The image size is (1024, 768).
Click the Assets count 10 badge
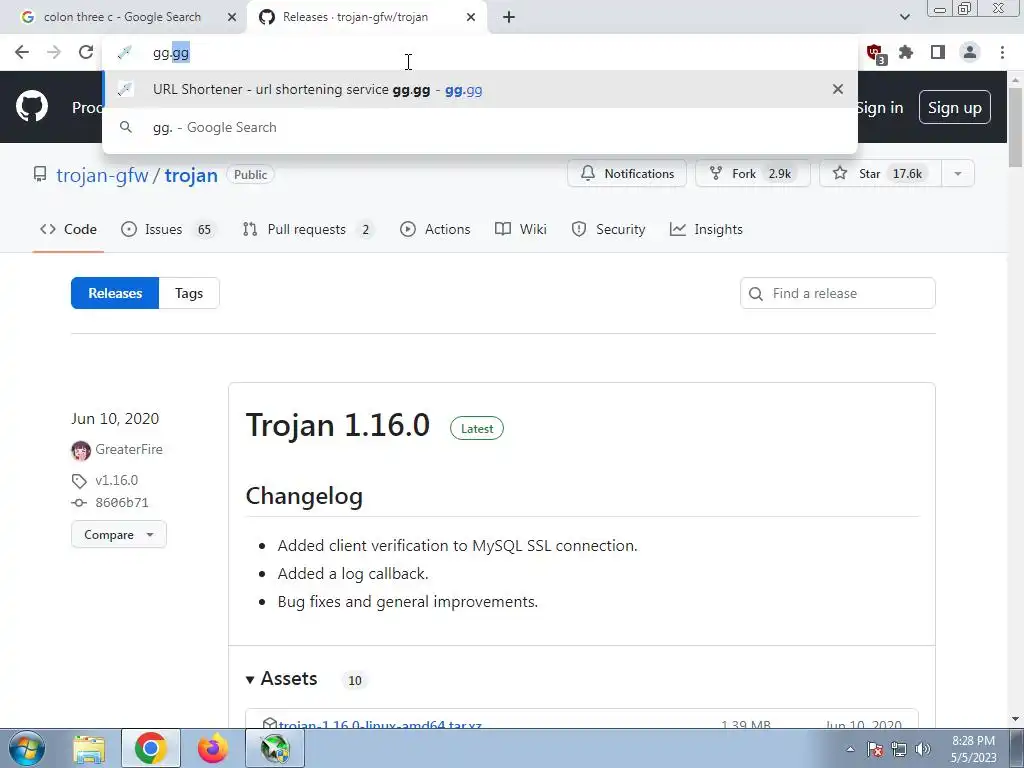pyautogui.click(x=355, y=680)
